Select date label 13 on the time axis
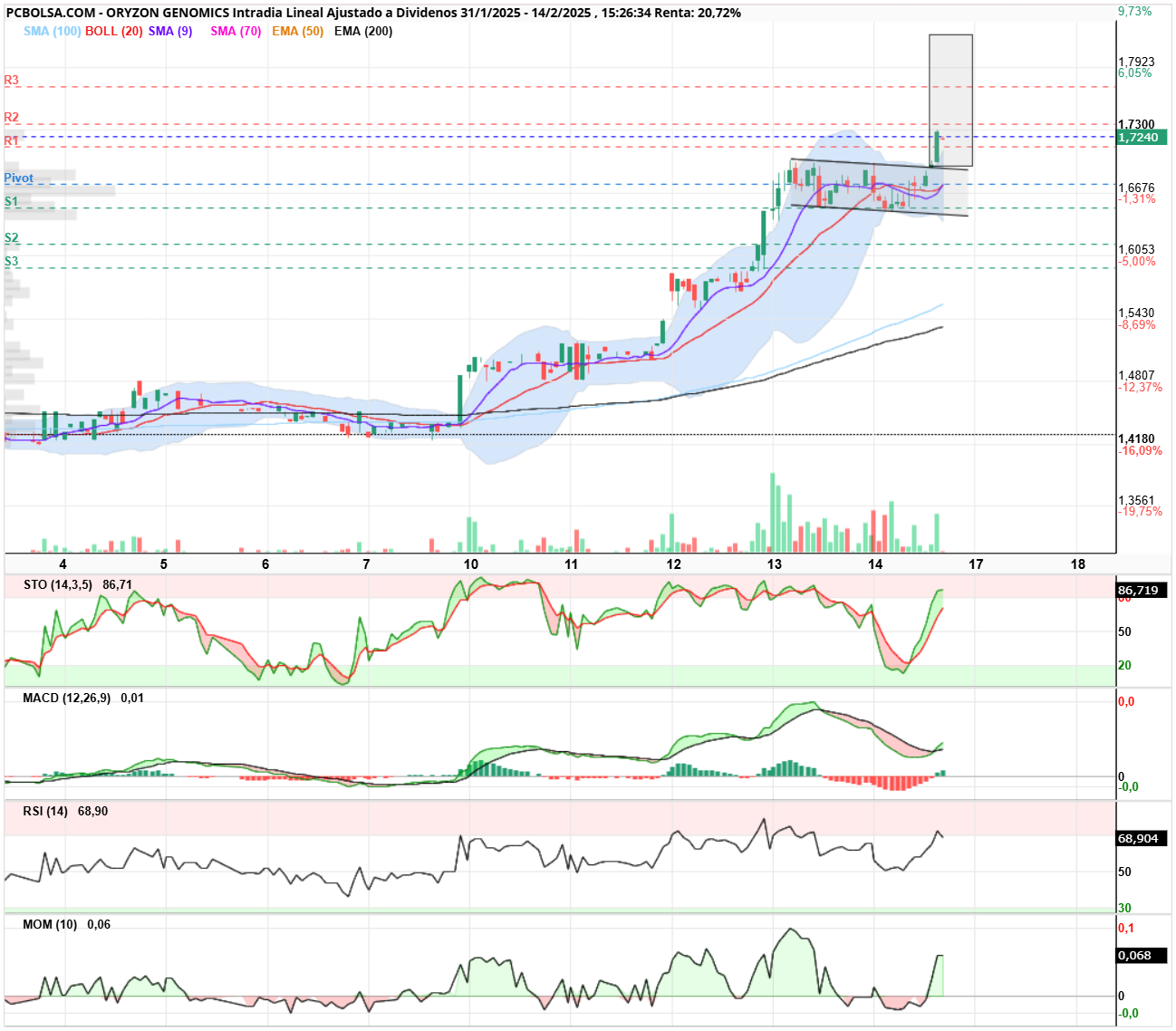This screenshot has width=1176, height=1031. (774, 564)
